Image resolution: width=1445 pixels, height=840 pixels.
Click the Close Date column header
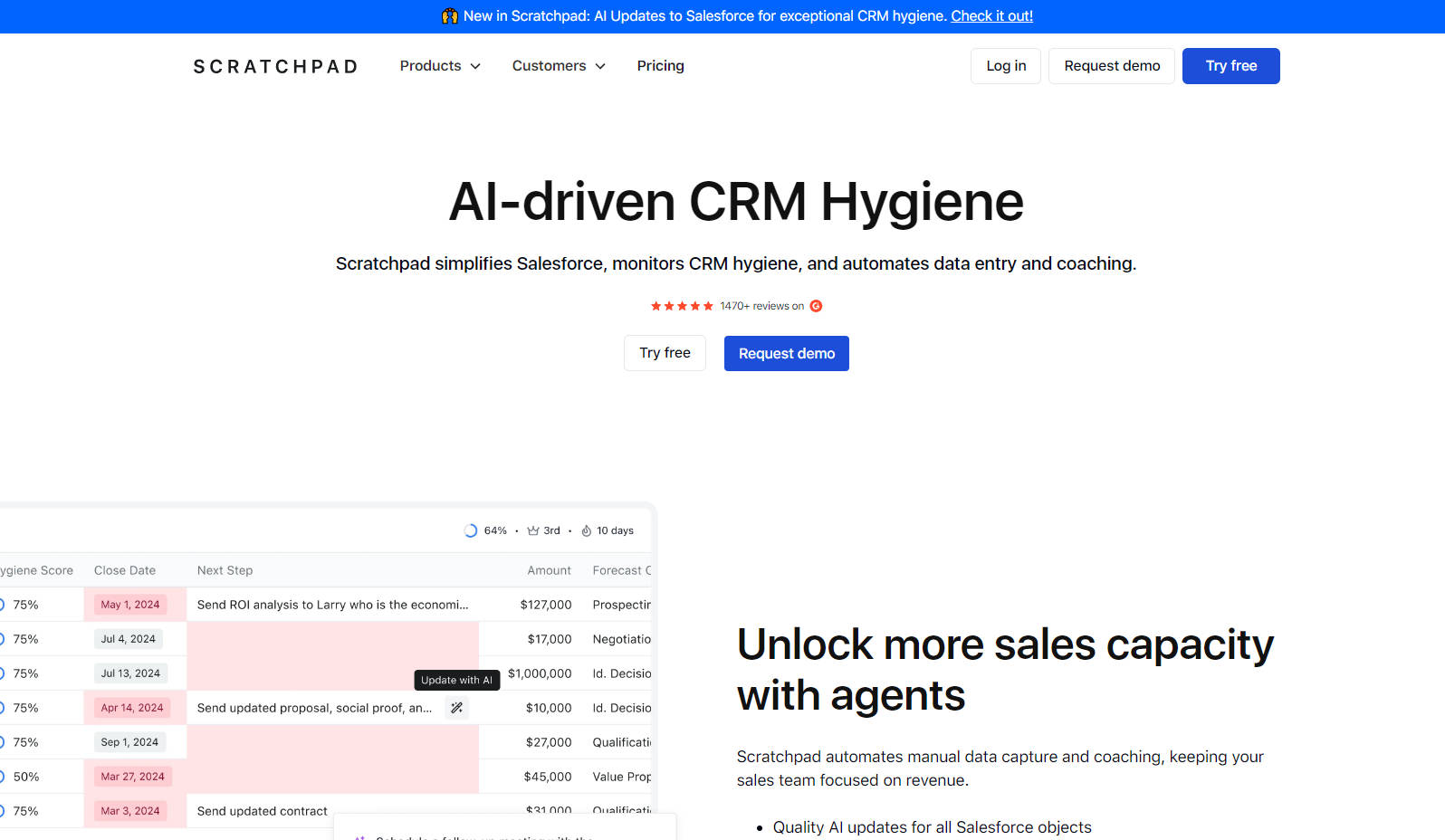pyautogui.click(x=125, y=570)
